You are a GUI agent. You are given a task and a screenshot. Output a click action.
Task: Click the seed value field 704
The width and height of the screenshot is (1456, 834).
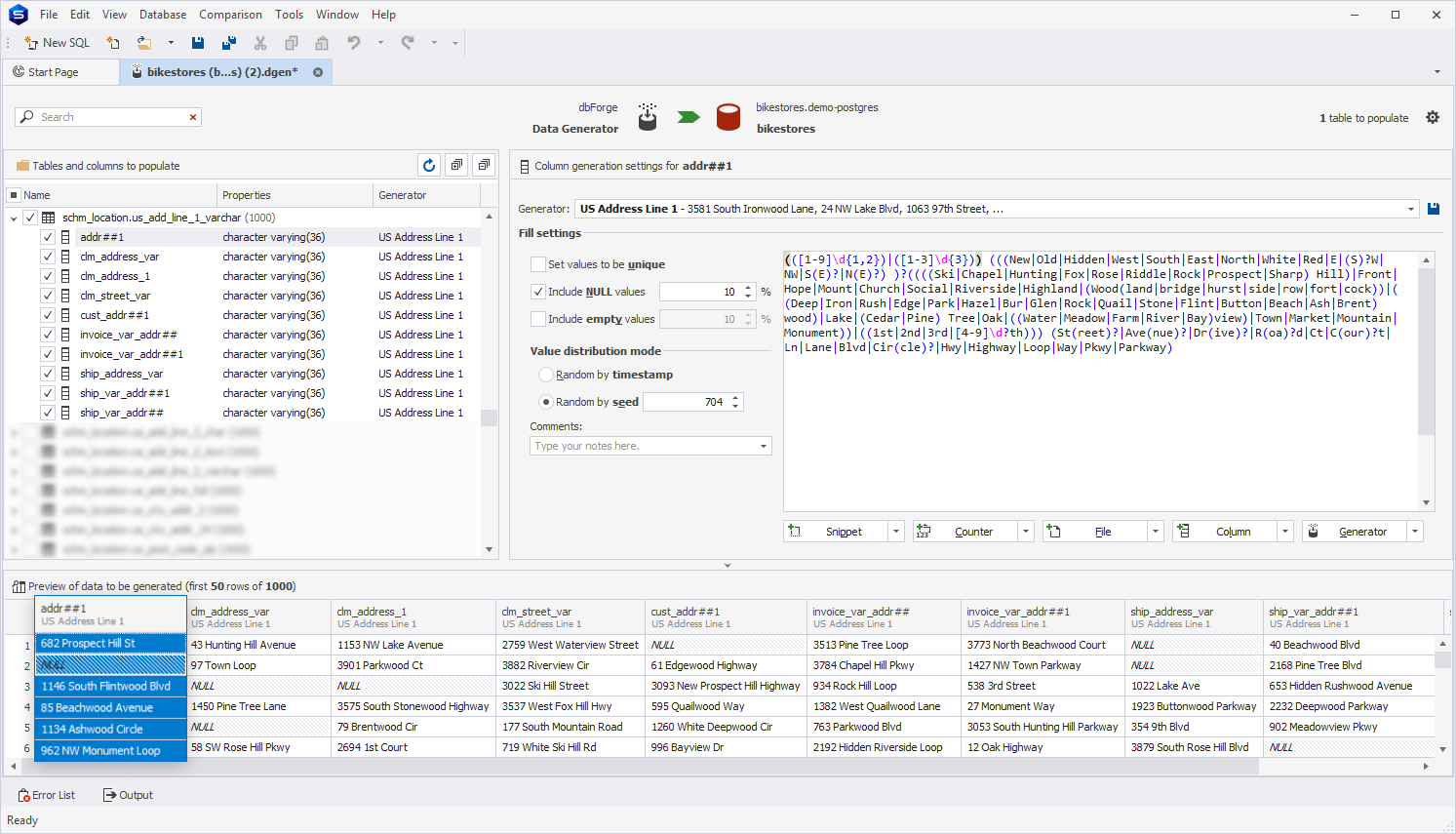tap(686, 402)
